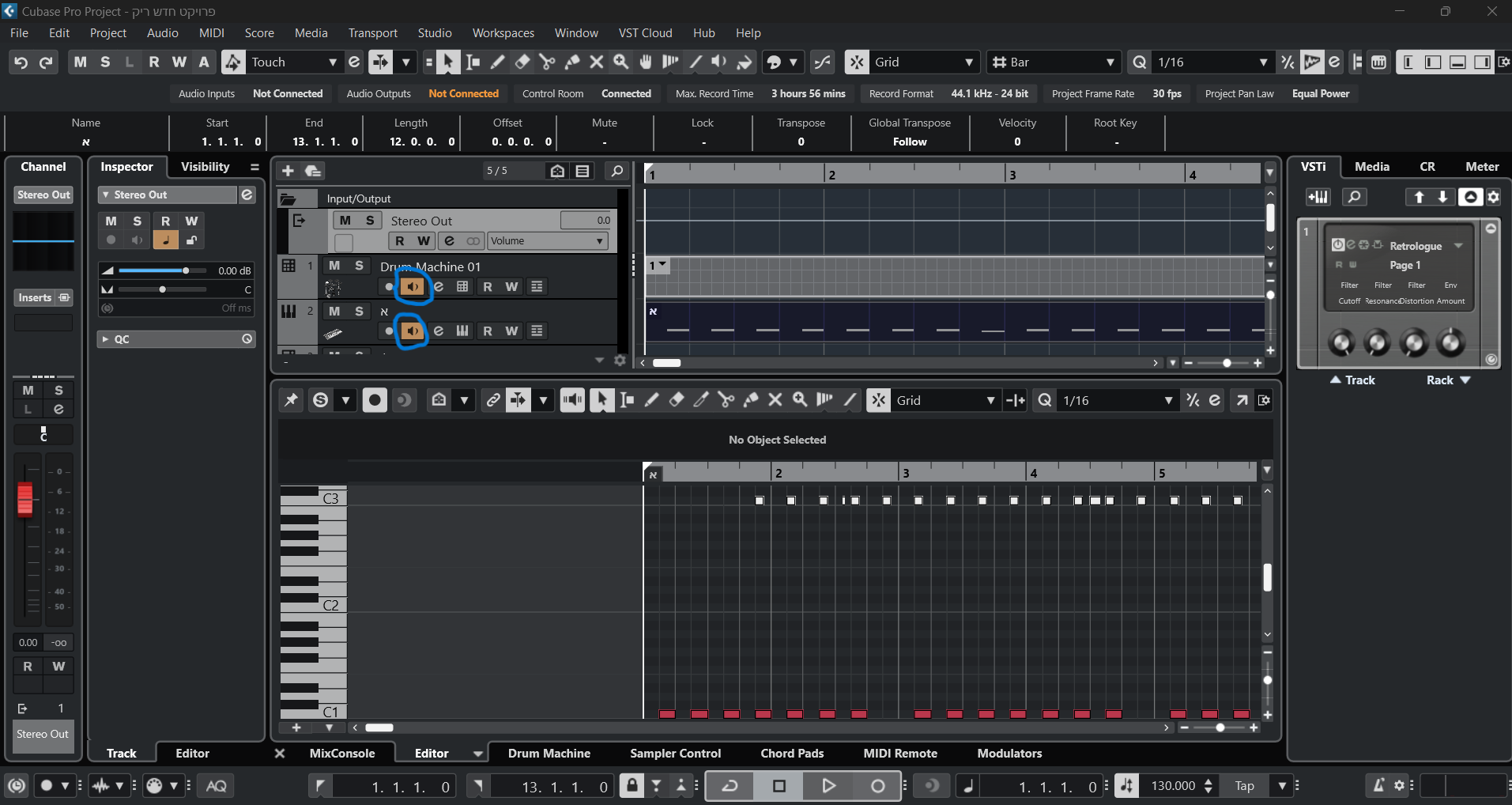
Task: Switch to the MixConsole lower zone tab
Action: point(342,754)
